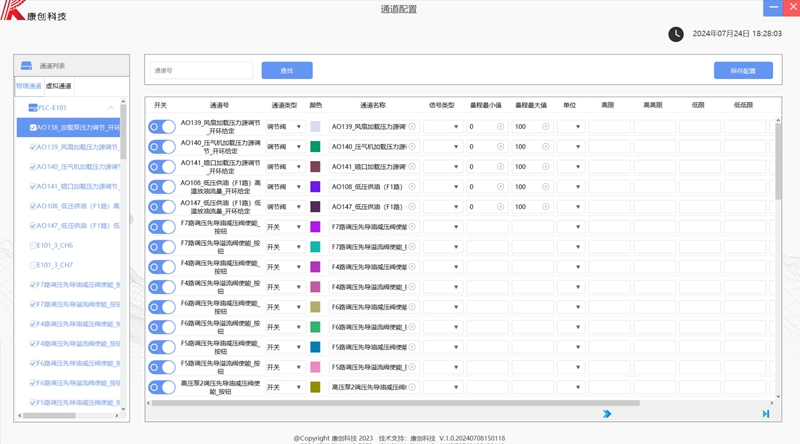Jump to last page icon
This screenshot has width=800, height=444.
pyautogui.click(x=766, y=414)
